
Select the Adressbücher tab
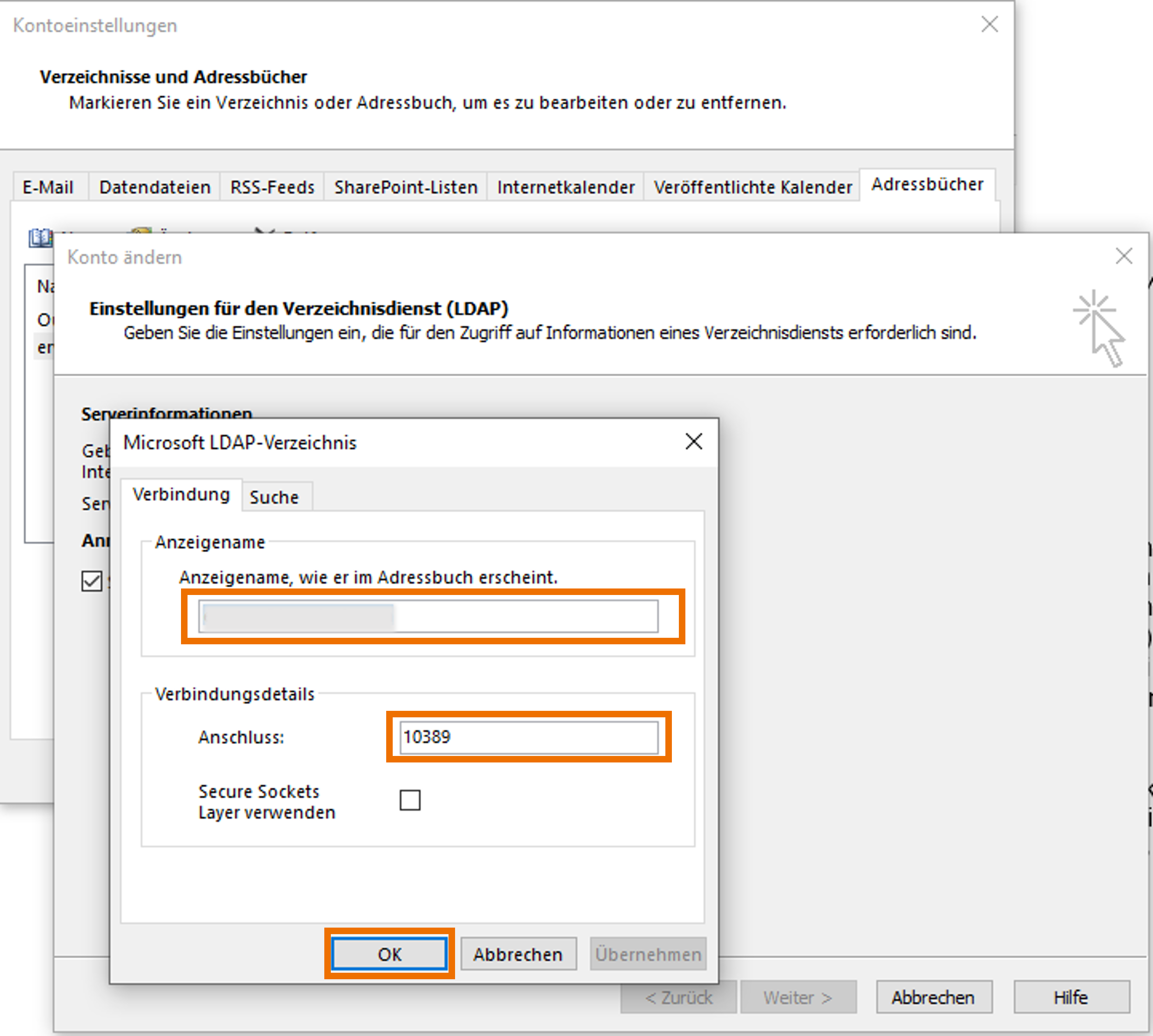927,184
